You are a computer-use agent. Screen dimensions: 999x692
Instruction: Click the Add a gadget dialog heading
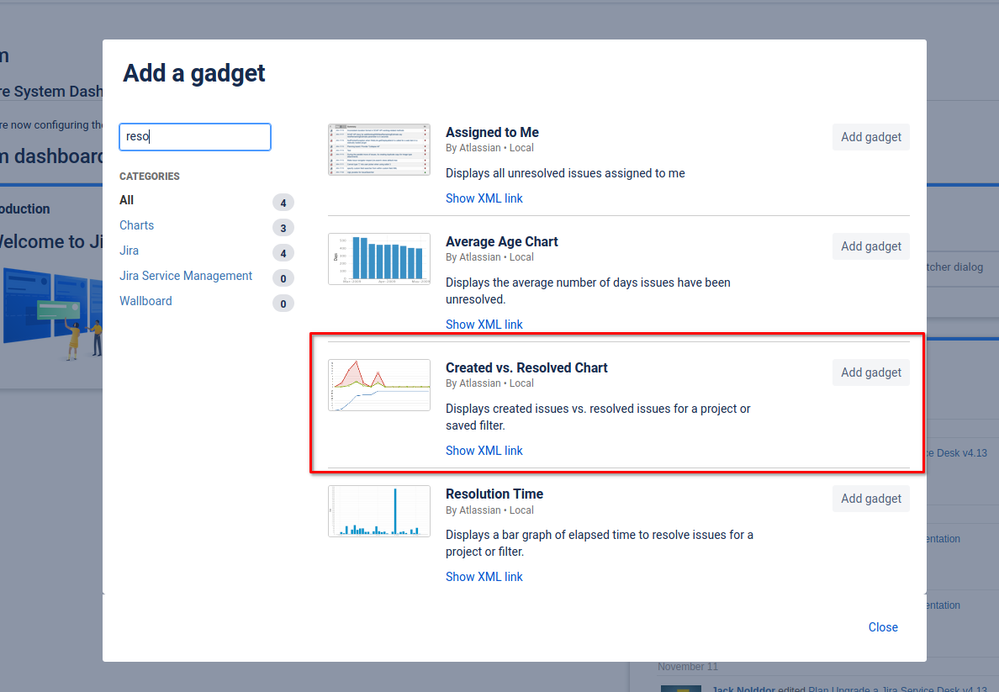coord(194,73)
